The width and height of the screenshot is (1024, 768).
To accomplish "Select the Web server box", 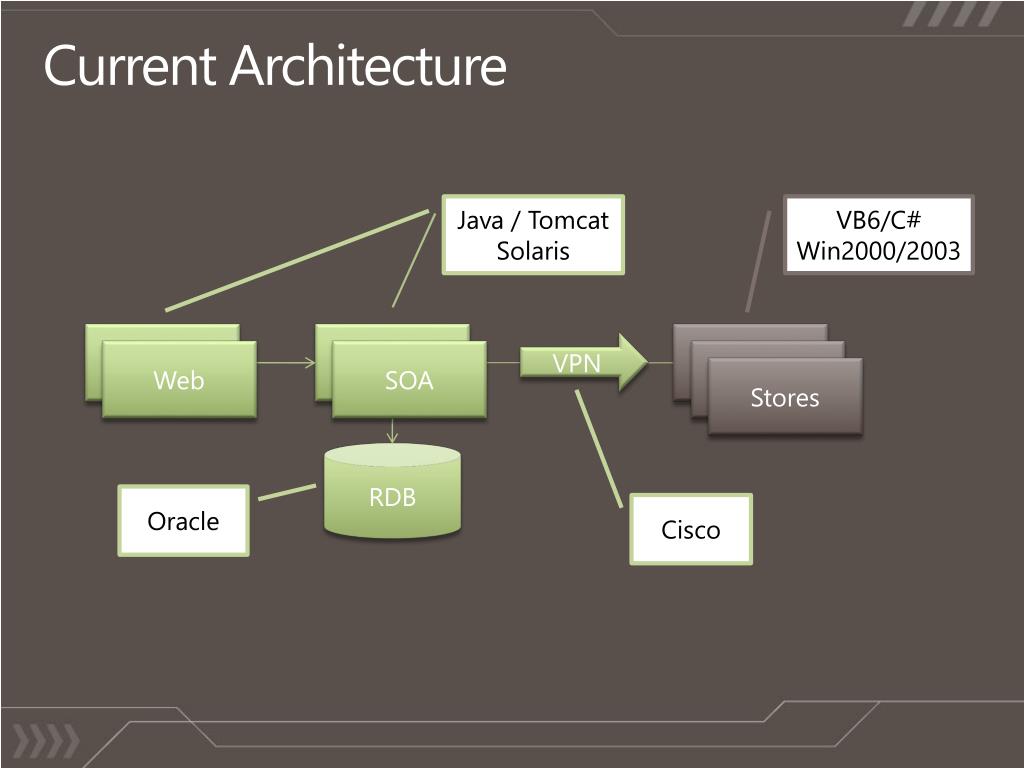I will (x=179, y=379).
